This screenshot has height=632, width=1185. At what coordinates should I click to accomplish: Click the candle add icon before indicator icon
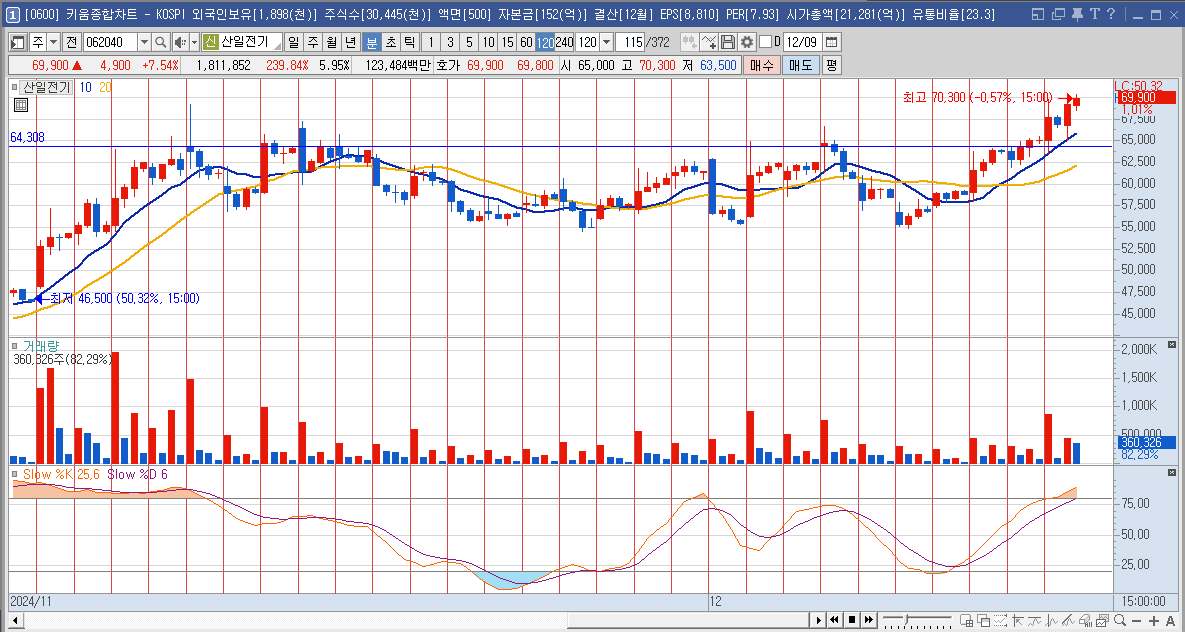(690, 42)
